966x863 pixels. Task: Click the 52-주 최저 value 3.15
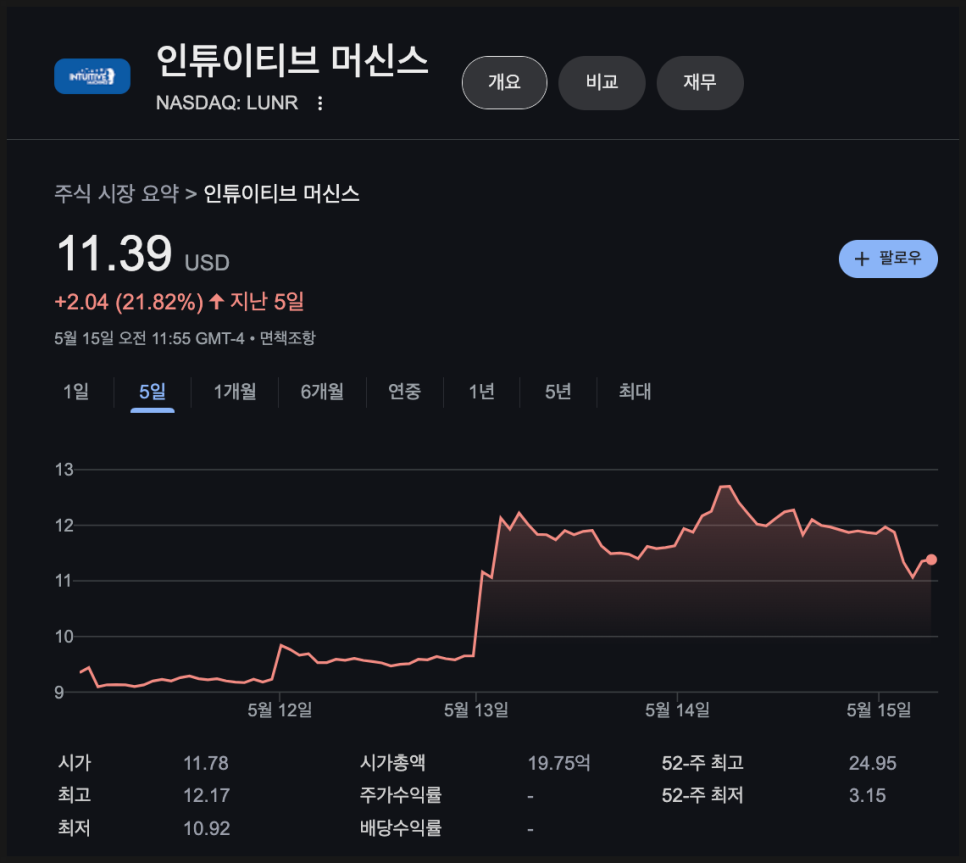pyautogui.click(x=867, y=795)
